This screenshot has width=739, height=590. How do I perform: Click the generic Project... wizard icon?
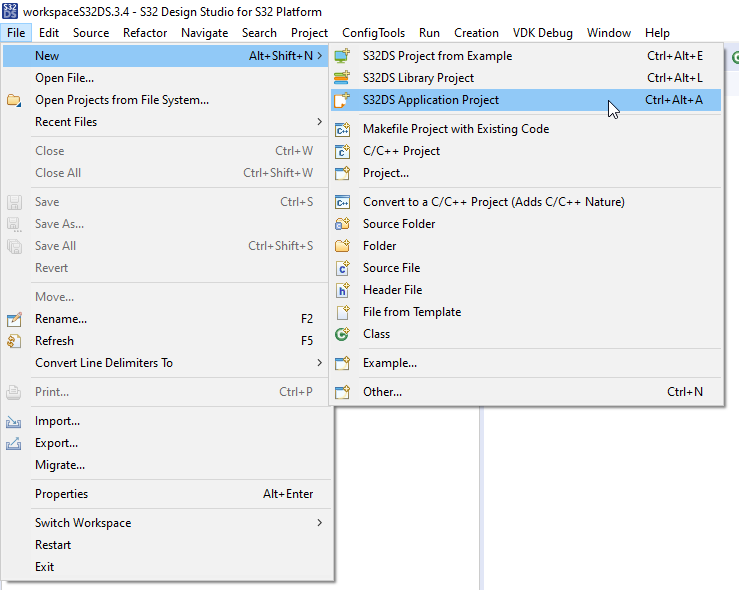pos(342,173)
